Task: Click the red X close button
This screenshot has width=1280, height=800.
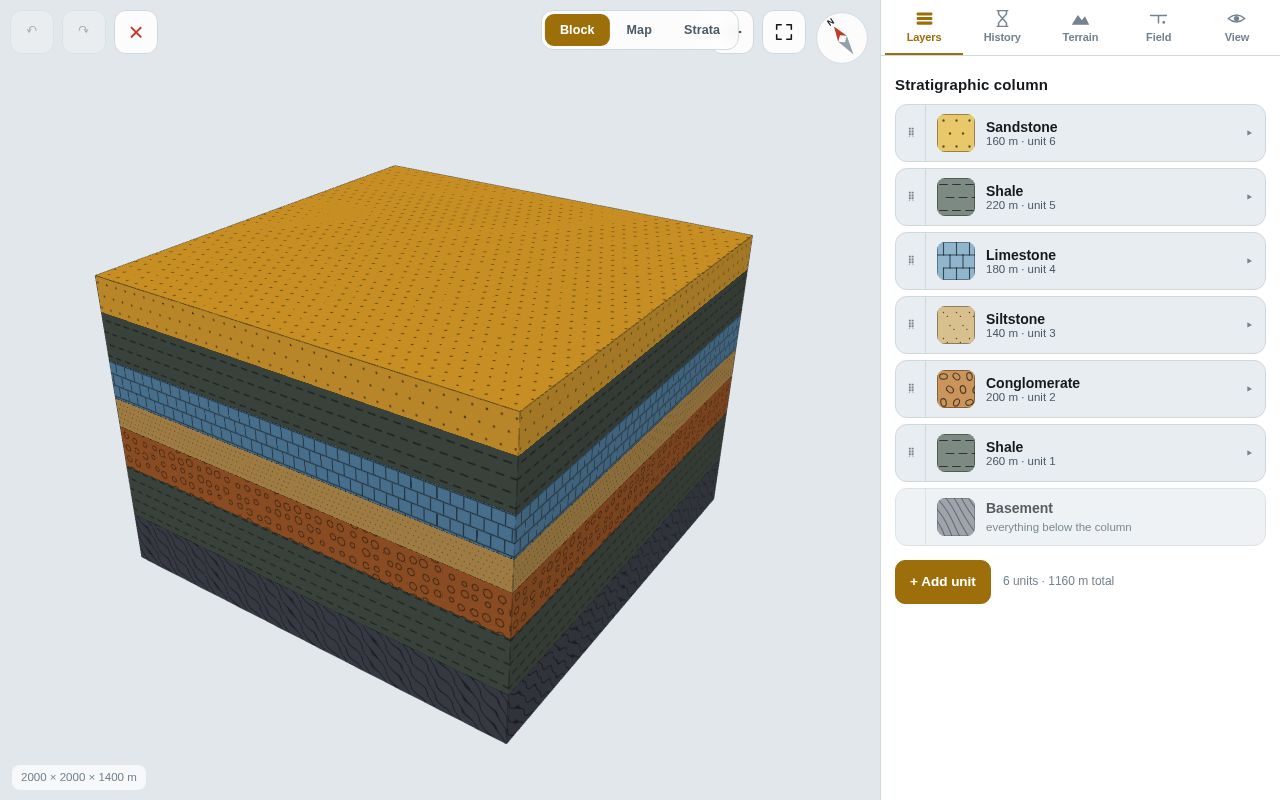Action: (136, 32)
